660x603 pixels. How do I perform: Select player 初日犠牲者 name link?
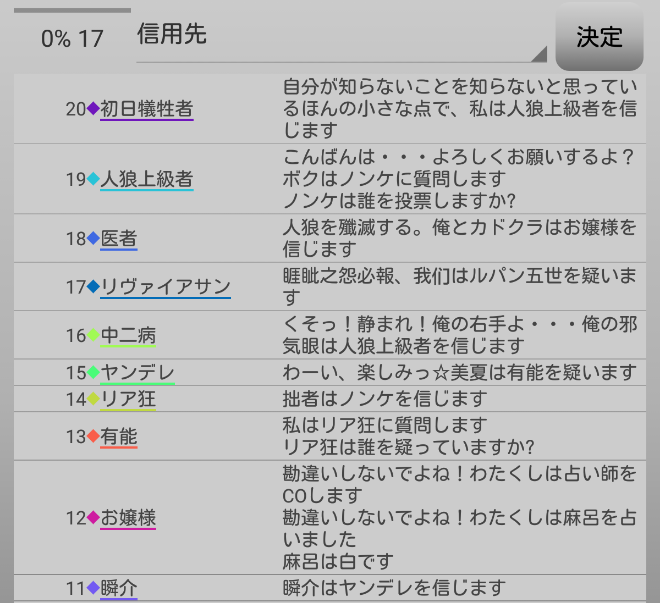pos(147,109)
